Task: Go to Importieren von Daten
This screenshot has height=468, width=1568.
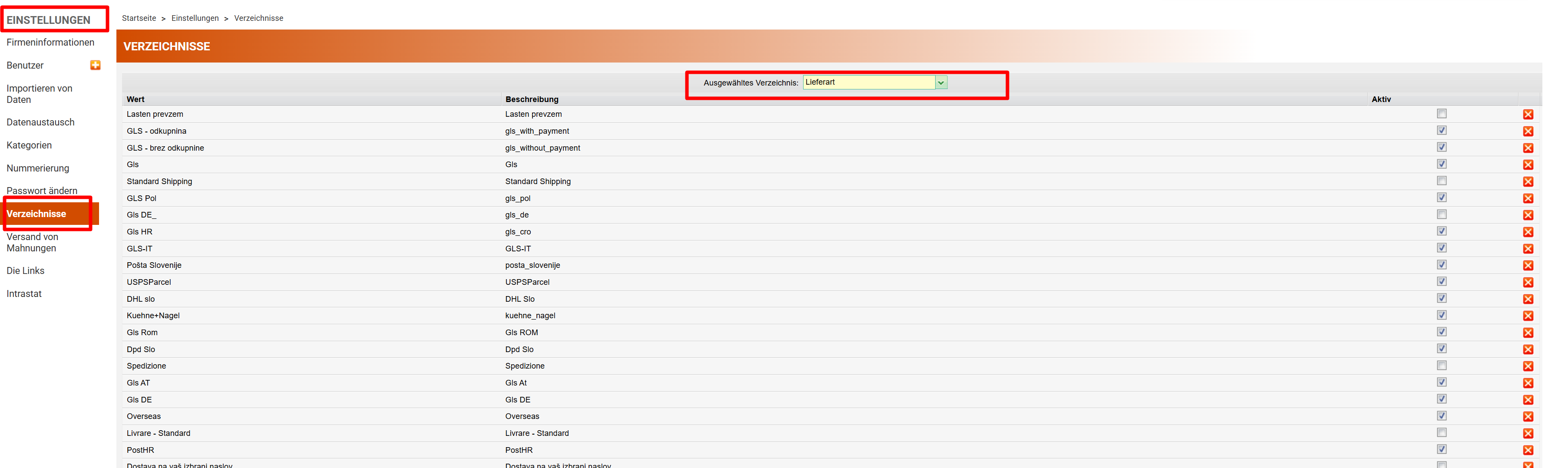Action: click(40, 94)
